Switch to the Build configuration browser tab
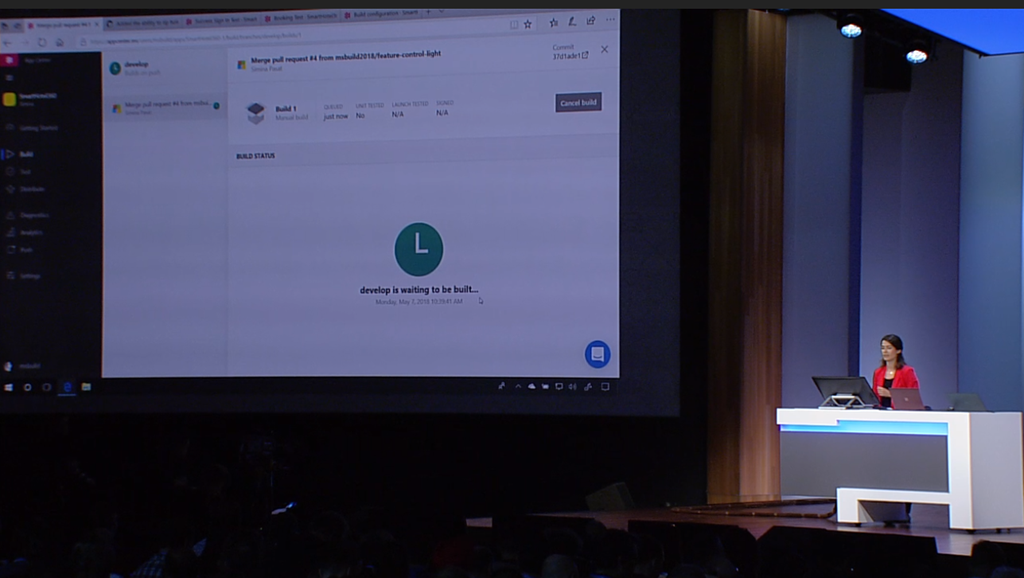 click(x=381, y=14)
